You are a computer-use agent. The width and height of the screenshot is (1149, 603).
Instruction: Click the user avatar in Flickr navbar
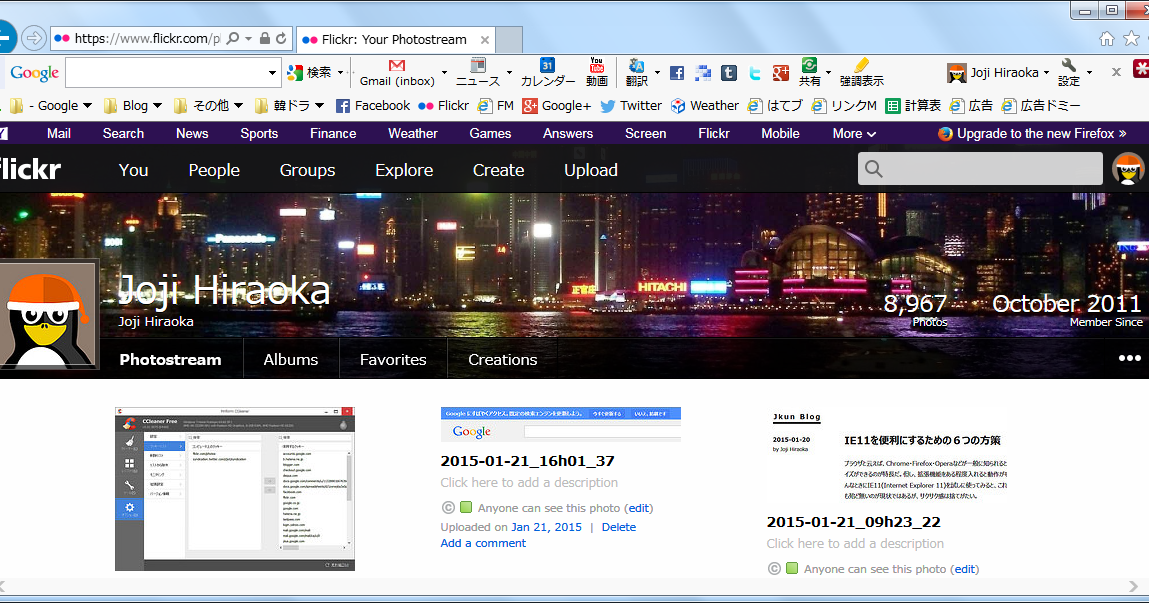coord(1128,169)
